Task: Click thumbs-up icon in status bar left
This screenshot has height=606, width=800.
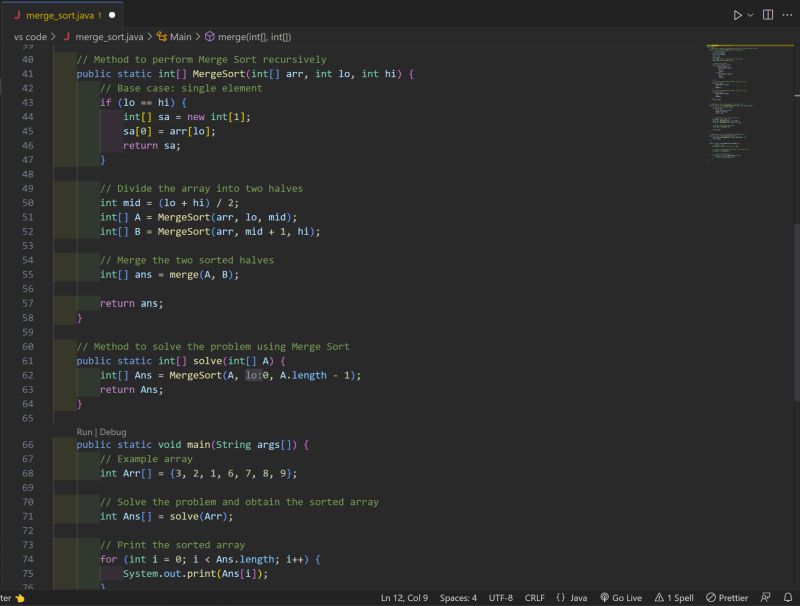Action: point(20,598)
